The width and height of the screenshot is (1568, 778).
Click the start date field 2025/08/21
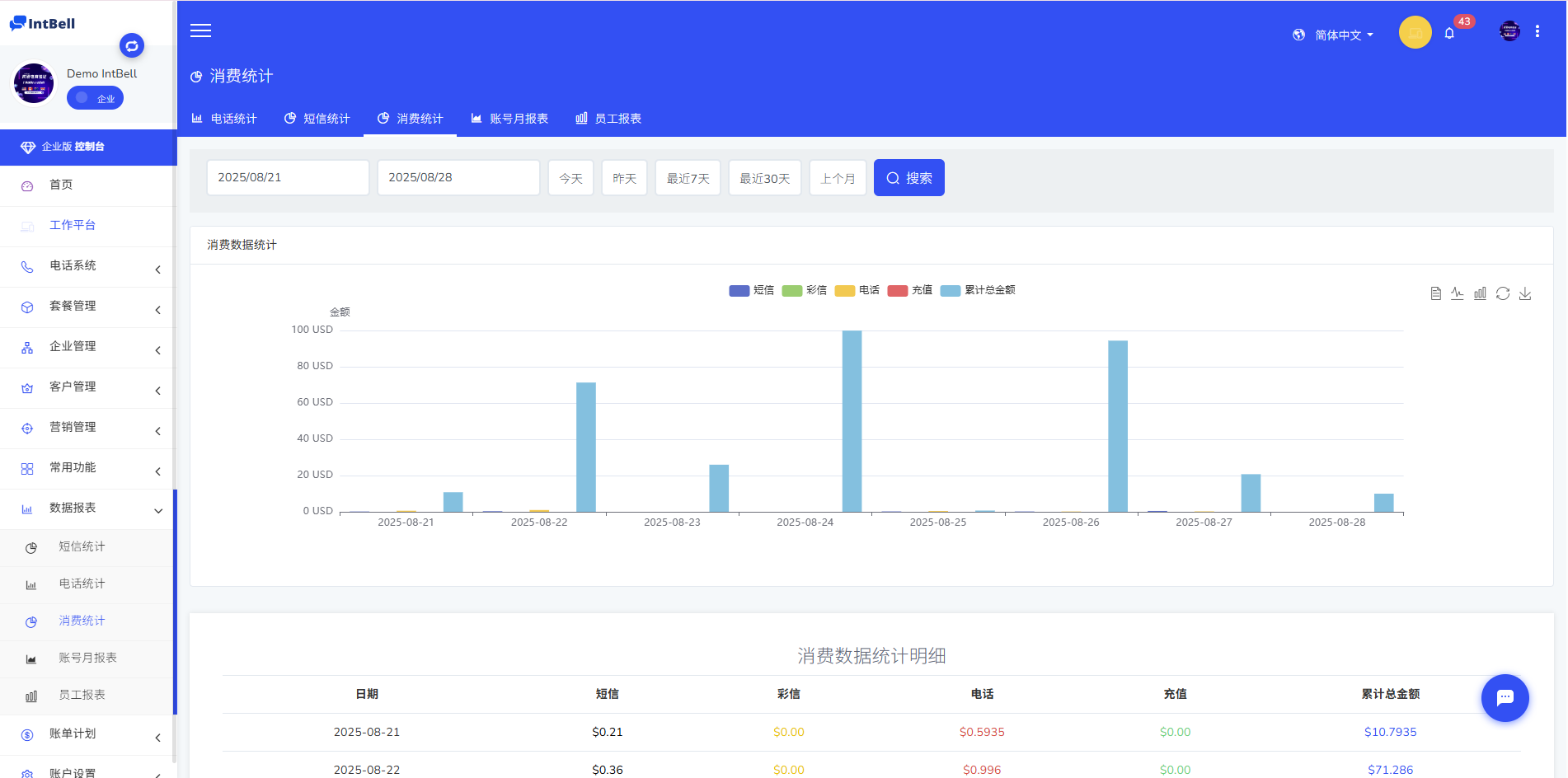[x=287, y=177]
